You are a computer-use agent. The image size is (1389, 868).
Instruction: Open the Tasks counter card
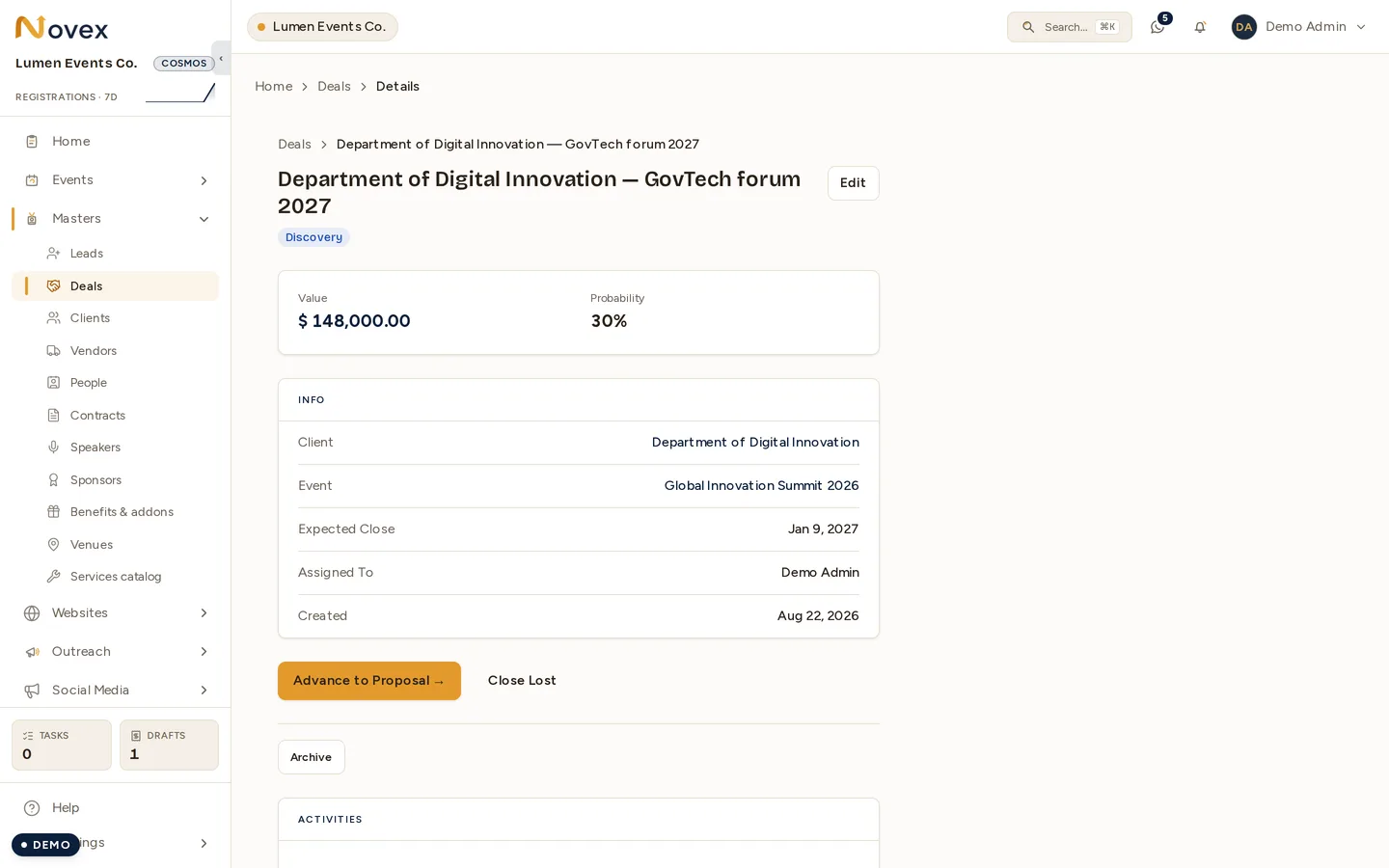click(x=62, y=746)
